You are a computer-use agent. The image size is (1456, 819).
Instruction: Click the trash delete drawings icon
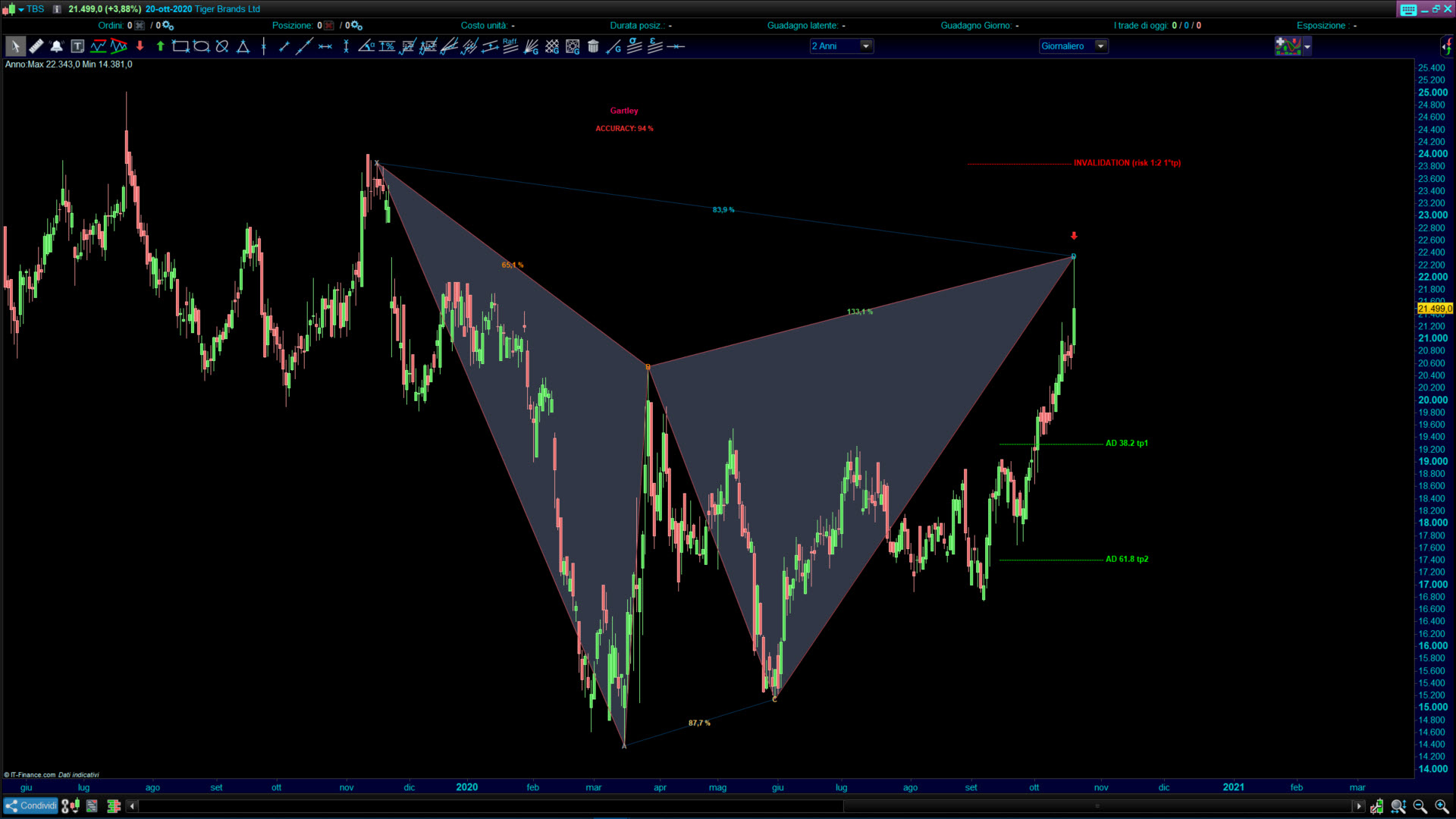click(593, 46)
